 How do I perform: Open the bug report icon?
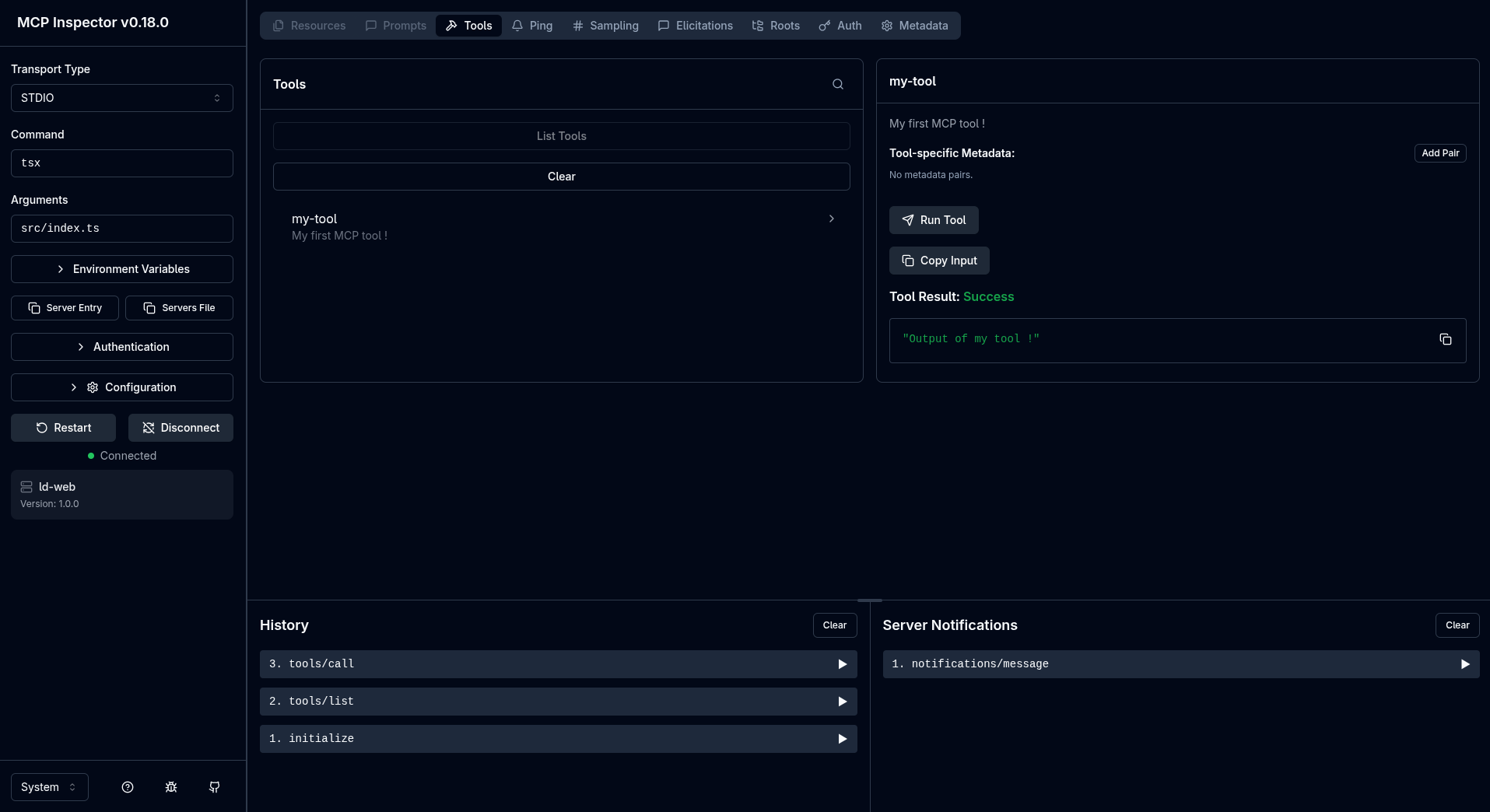(170, 787)
